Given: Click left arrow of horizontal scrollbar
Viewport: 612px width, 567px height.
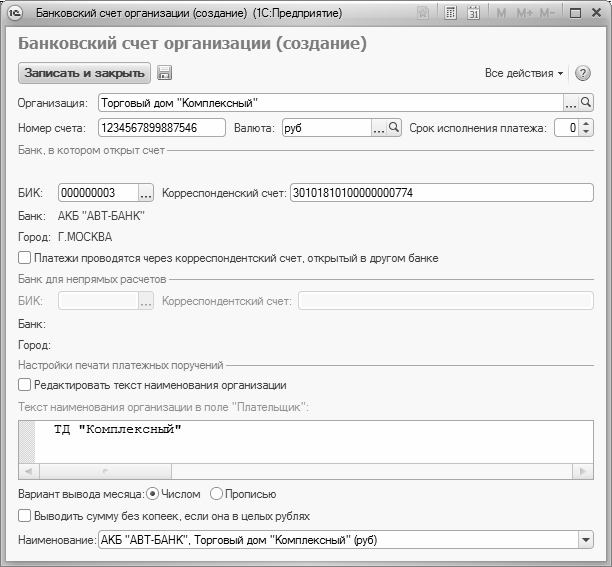Looking at the screenshot, I should (28, 471).
